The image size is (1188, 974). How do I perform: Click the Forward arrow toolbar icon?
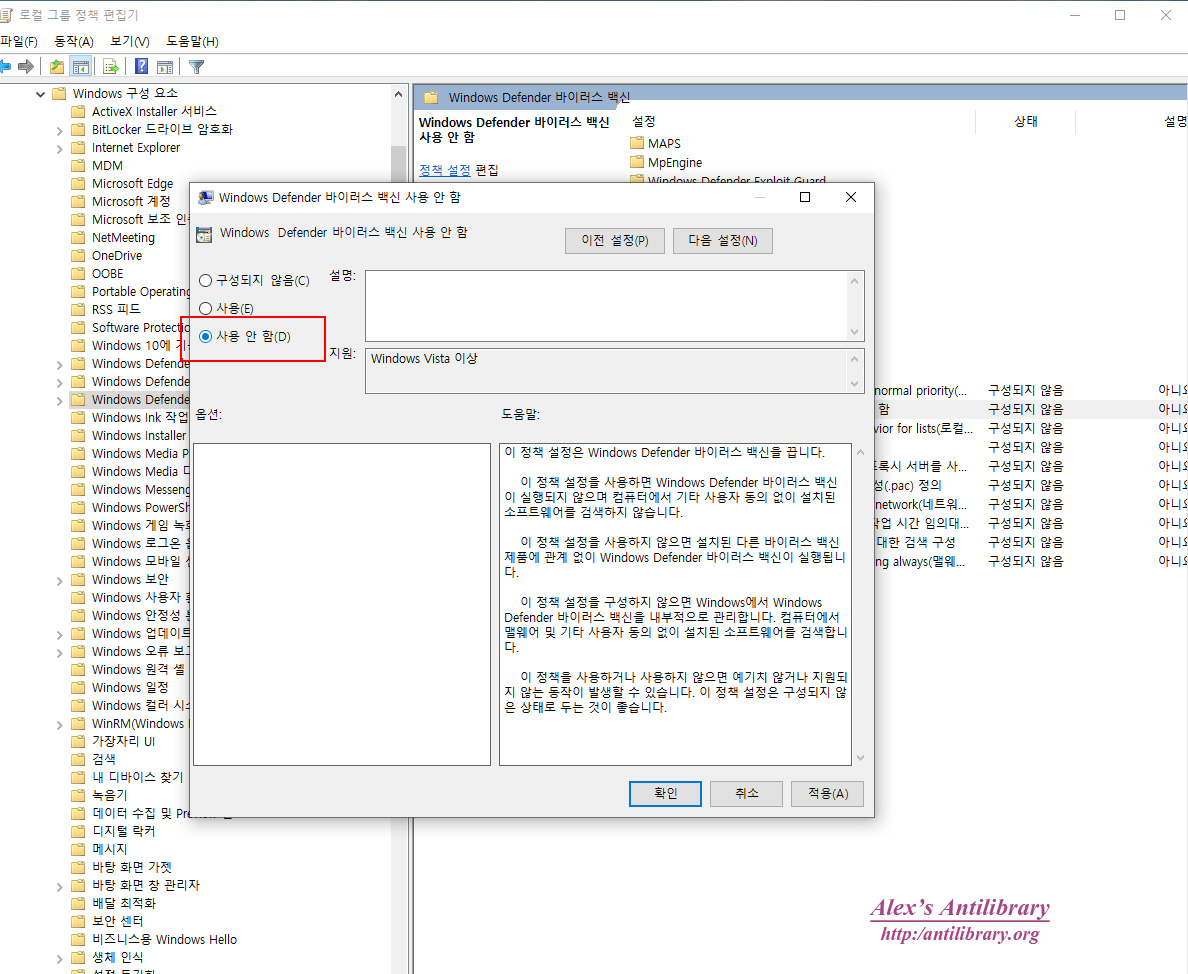[x=26, y=67]
